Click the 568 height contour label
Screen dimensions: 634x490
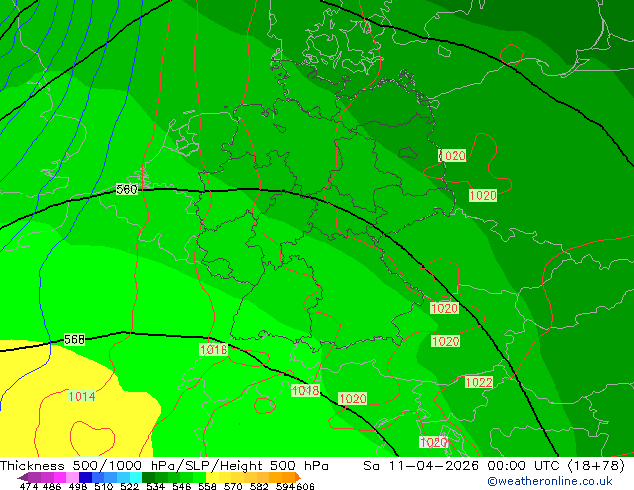tap(74, 339)
